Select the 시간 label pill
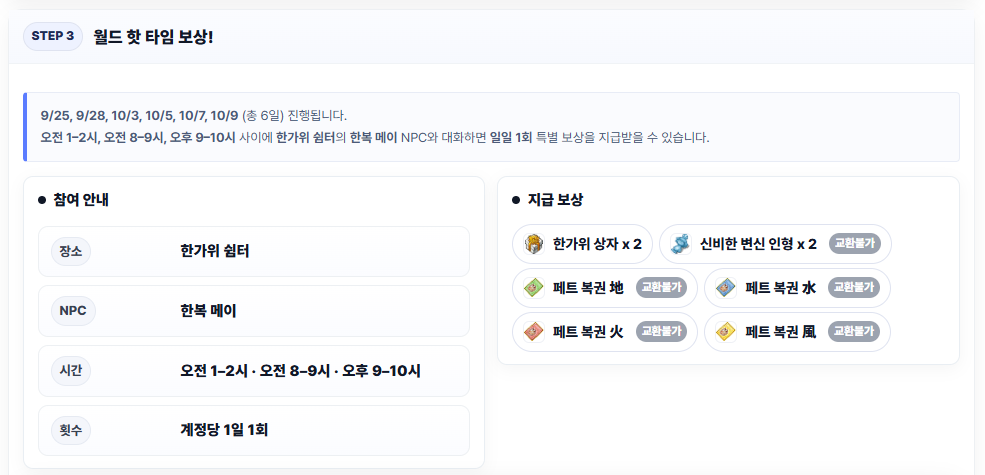985x475 pixels. point(71,371)
